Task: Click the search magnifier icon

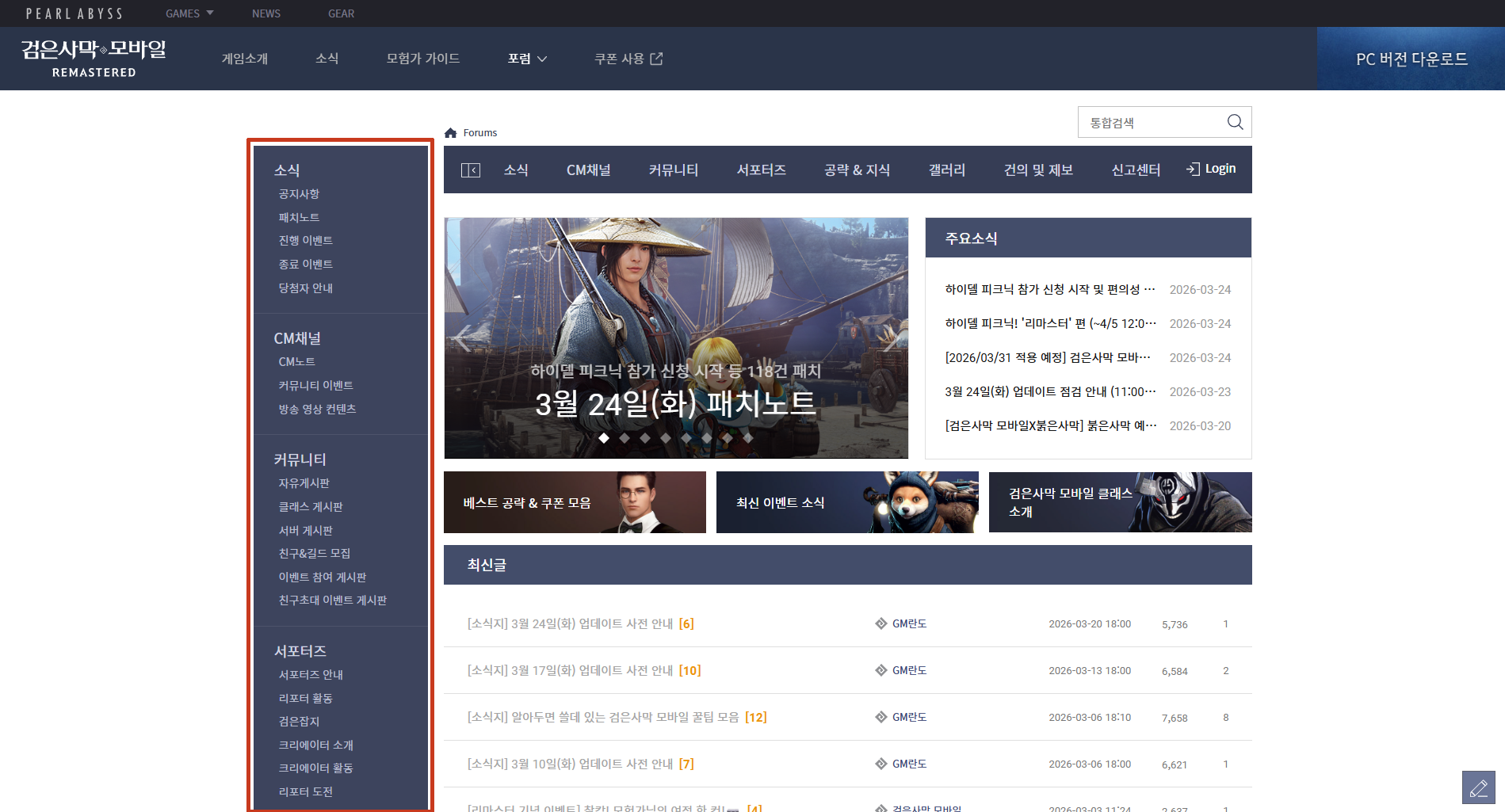Action: coord(1235,122)
